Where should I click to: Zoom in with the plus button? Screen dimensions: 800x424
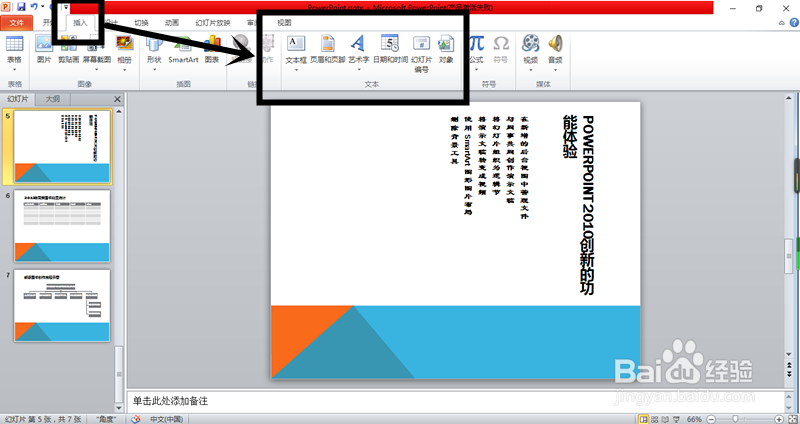[779, 419]
